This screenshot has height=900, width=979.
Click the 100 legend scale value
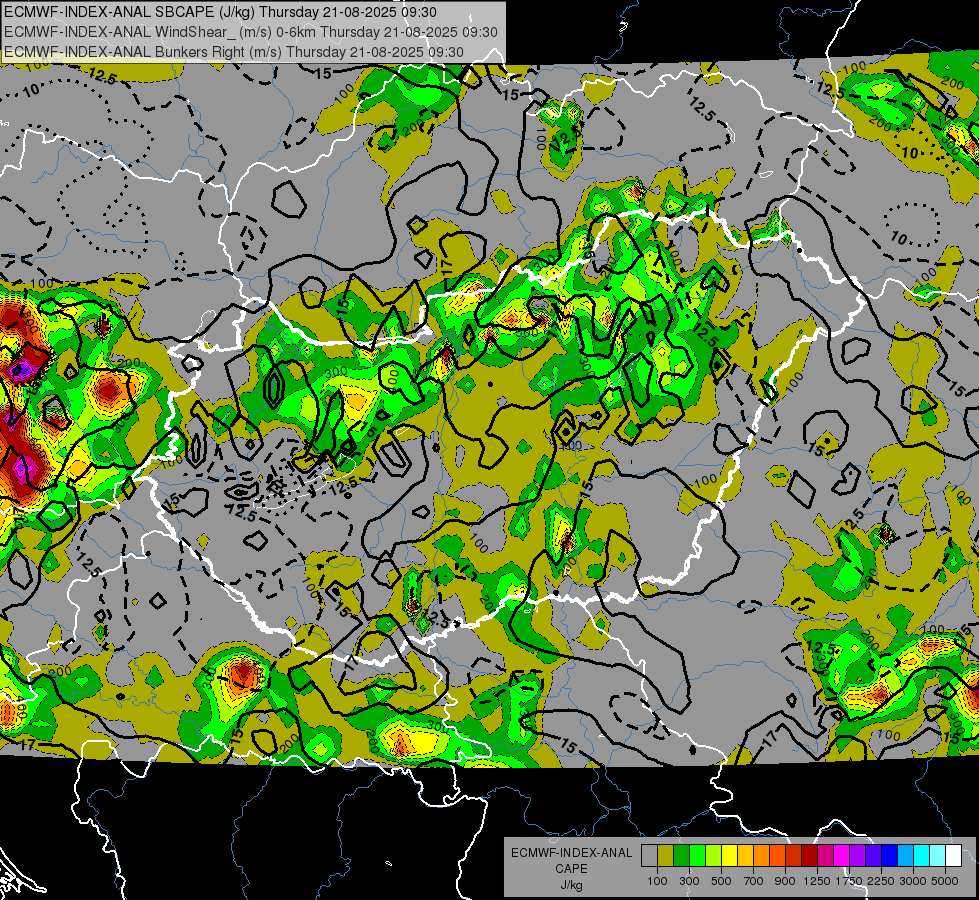click(657, 881)
